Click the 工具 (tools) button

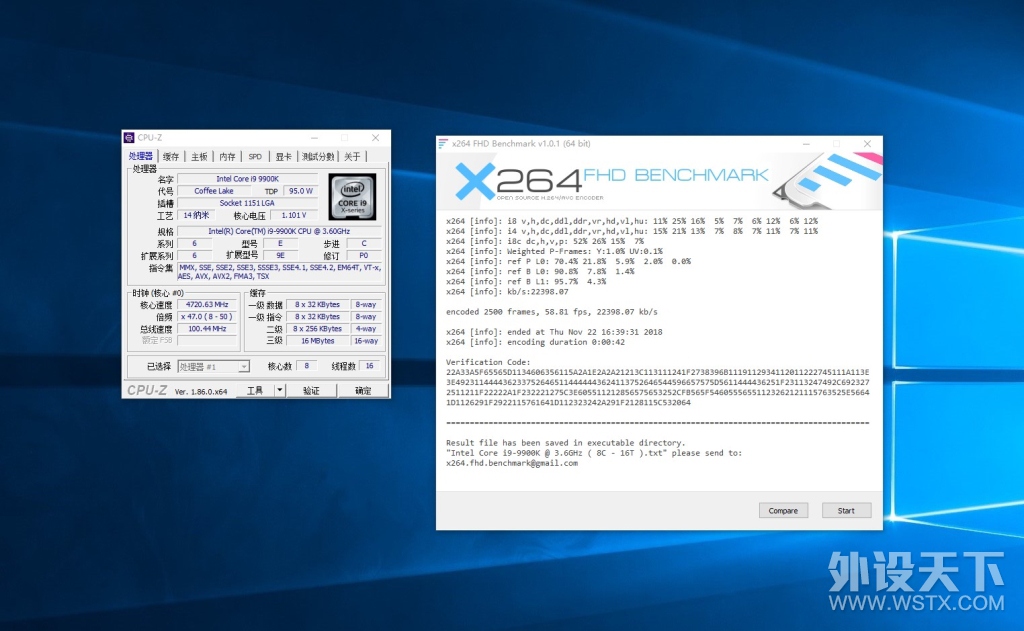pyautogui.click(x=255, y=391)
